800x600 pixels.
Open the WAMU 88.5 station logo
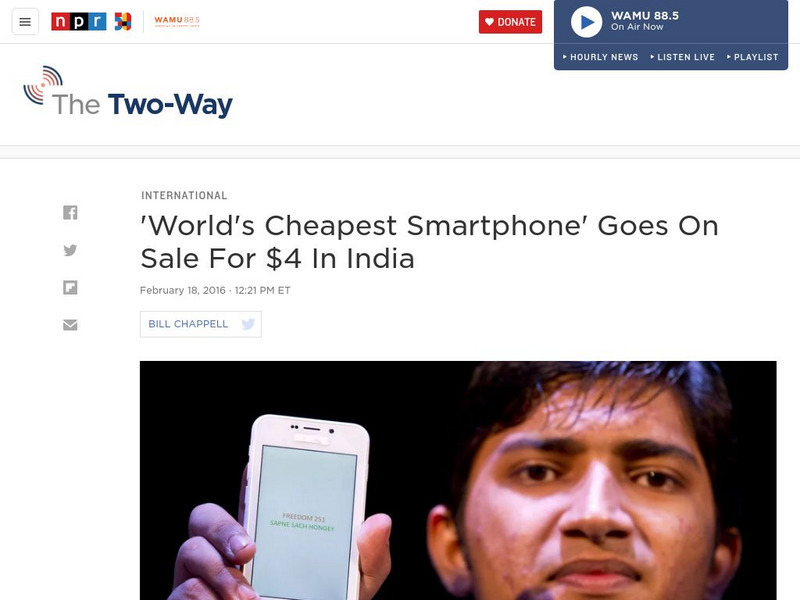point(177,21)
